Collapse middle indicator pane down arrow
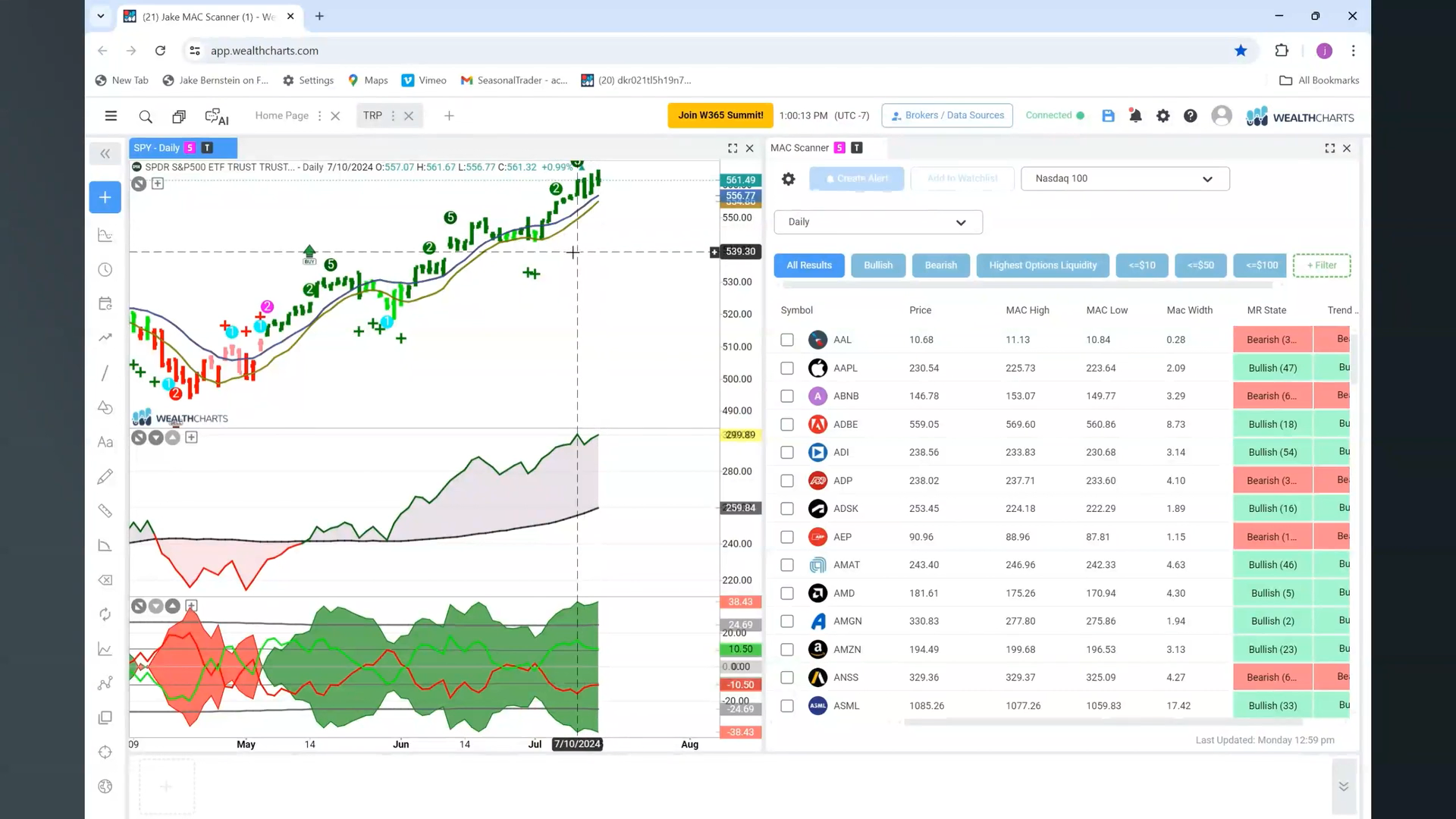This screenshot has height=819, width=1456. click(x=156, y=438)
